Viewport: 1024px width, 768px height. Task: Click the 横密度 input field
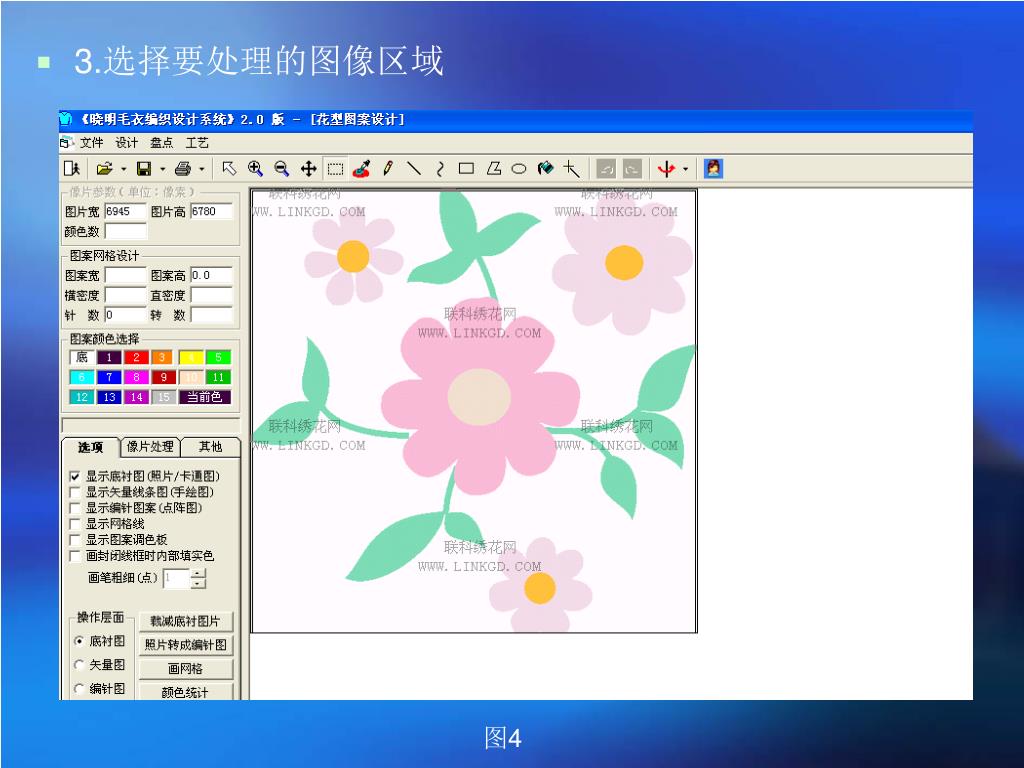[x=125, y=295]
